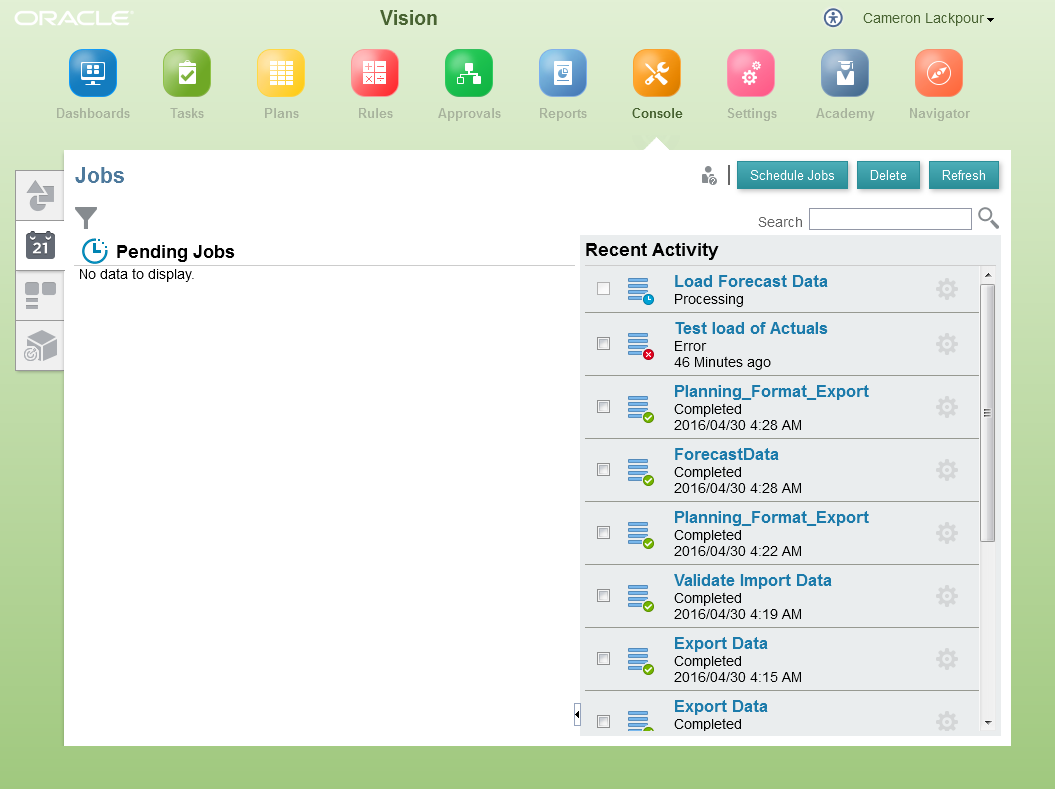Open the Load Forecast Data job link
The width and height of the screenshot is (1055, 789).
click(751, 281)
